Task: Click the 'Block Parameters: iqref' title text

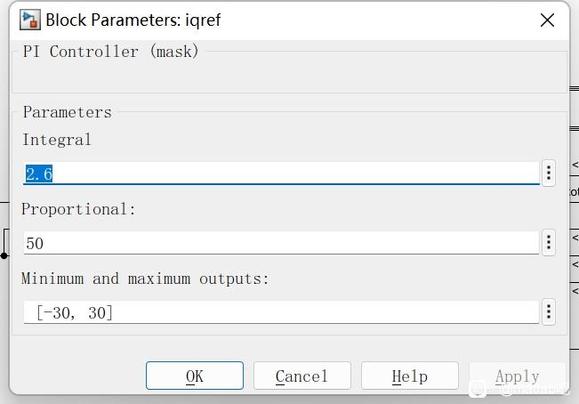Action: click(x=133, y=20)
